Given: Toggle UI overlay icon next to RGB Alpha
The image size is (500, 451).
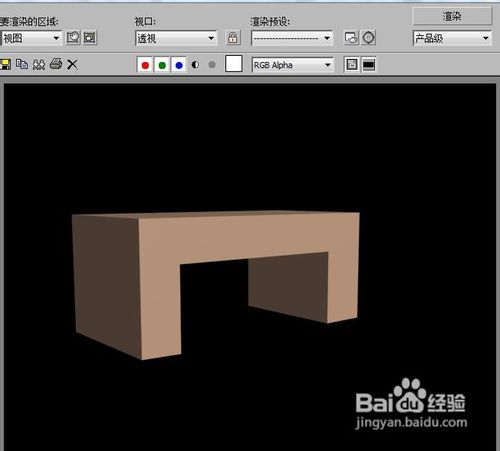Looking at the screenshot, I should tap(352, 65).
